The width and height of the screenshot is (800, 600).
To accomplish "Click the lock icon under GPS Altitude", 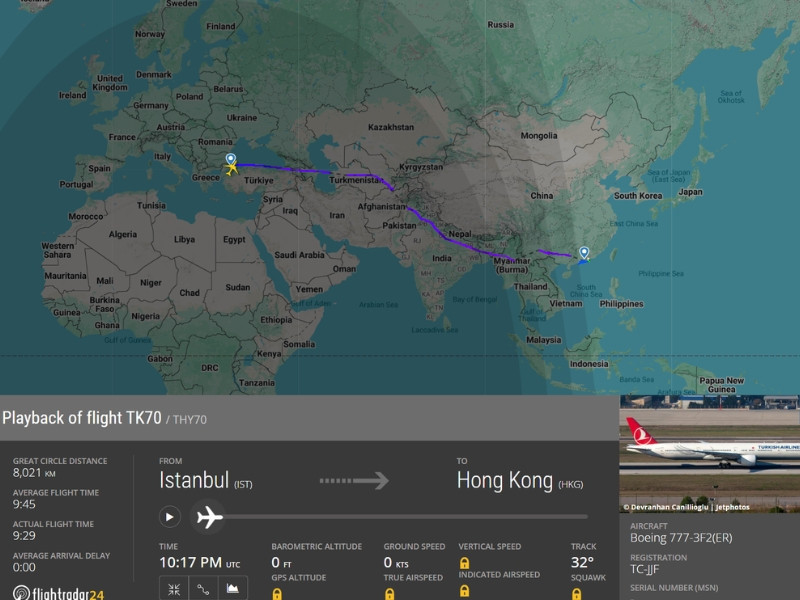I will 277,593.
